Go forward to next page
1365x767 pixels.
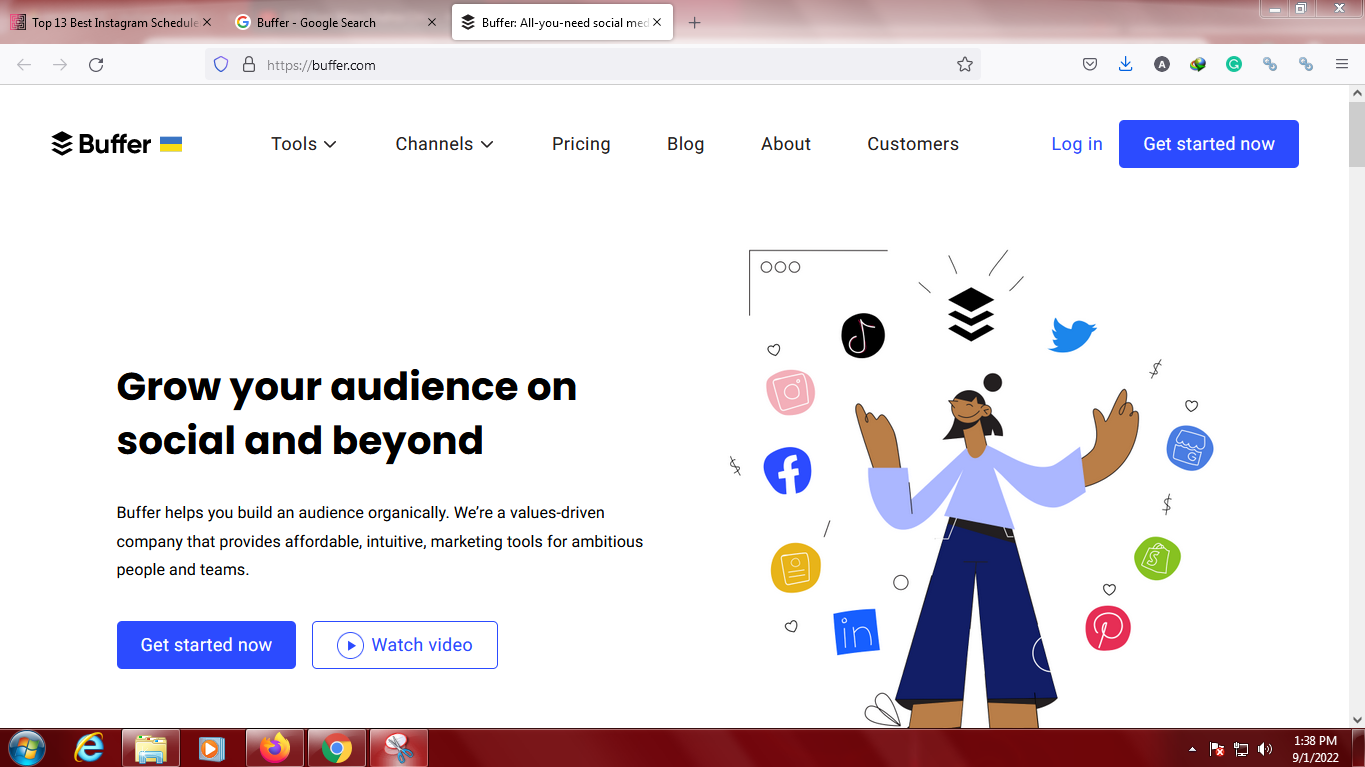pyautogui.click(x=60, y=64)
